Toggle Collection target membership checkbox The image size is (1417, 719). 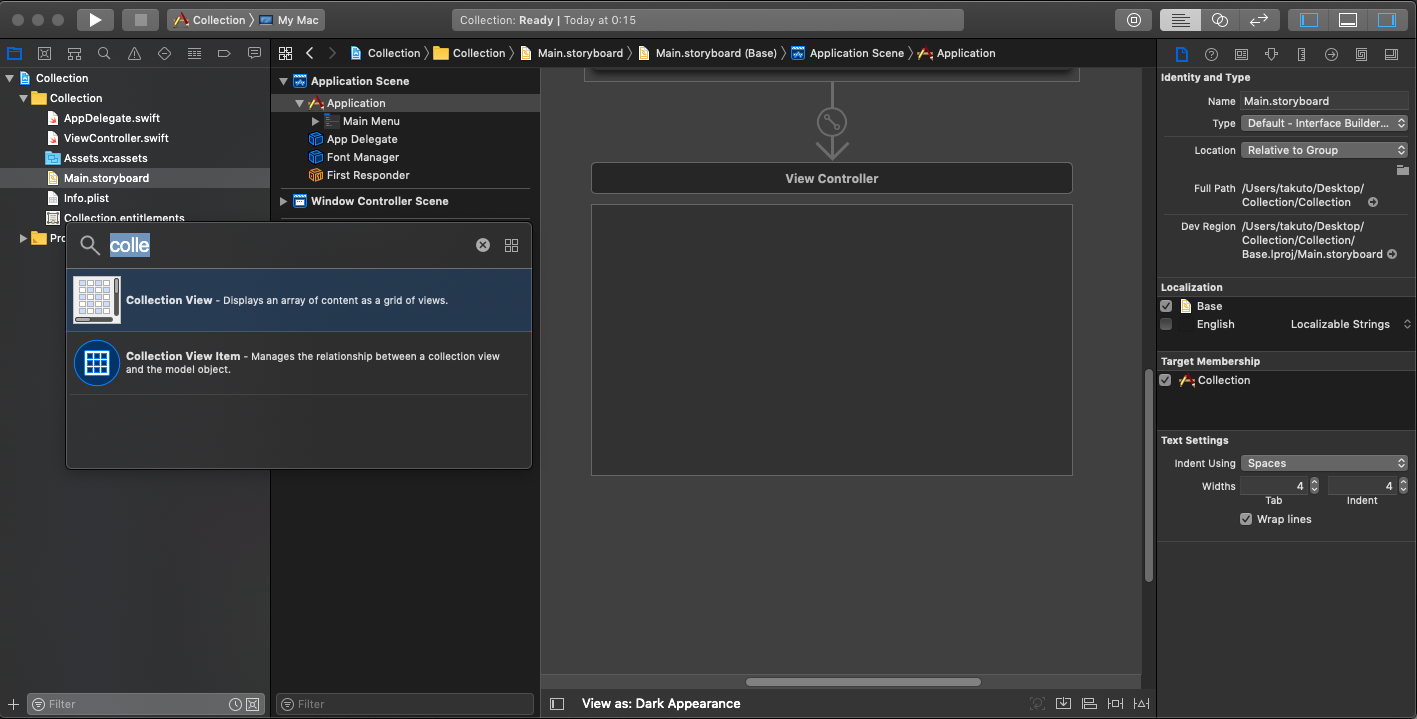coord(1165,380)
